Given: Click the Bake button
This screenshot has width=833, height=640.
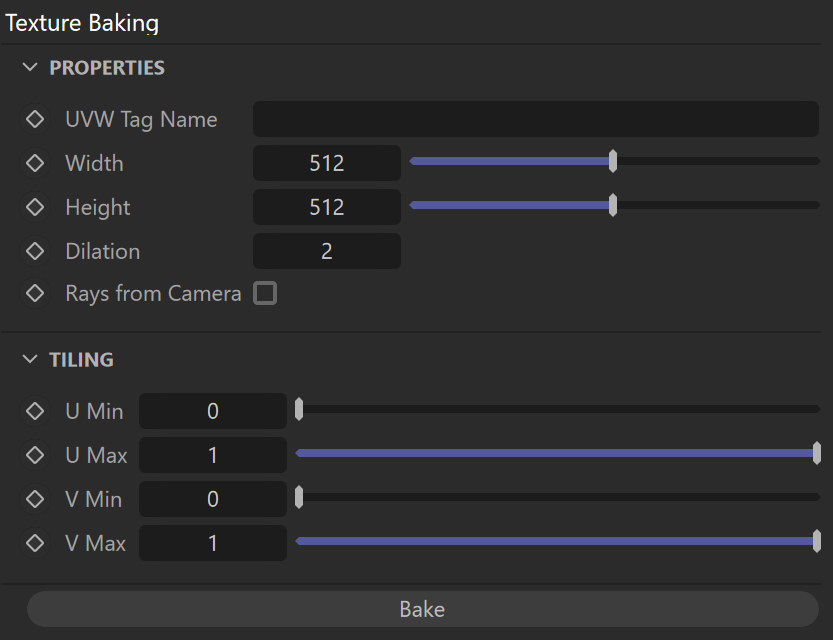Looking at the screenshot, I should pos(423,609).
